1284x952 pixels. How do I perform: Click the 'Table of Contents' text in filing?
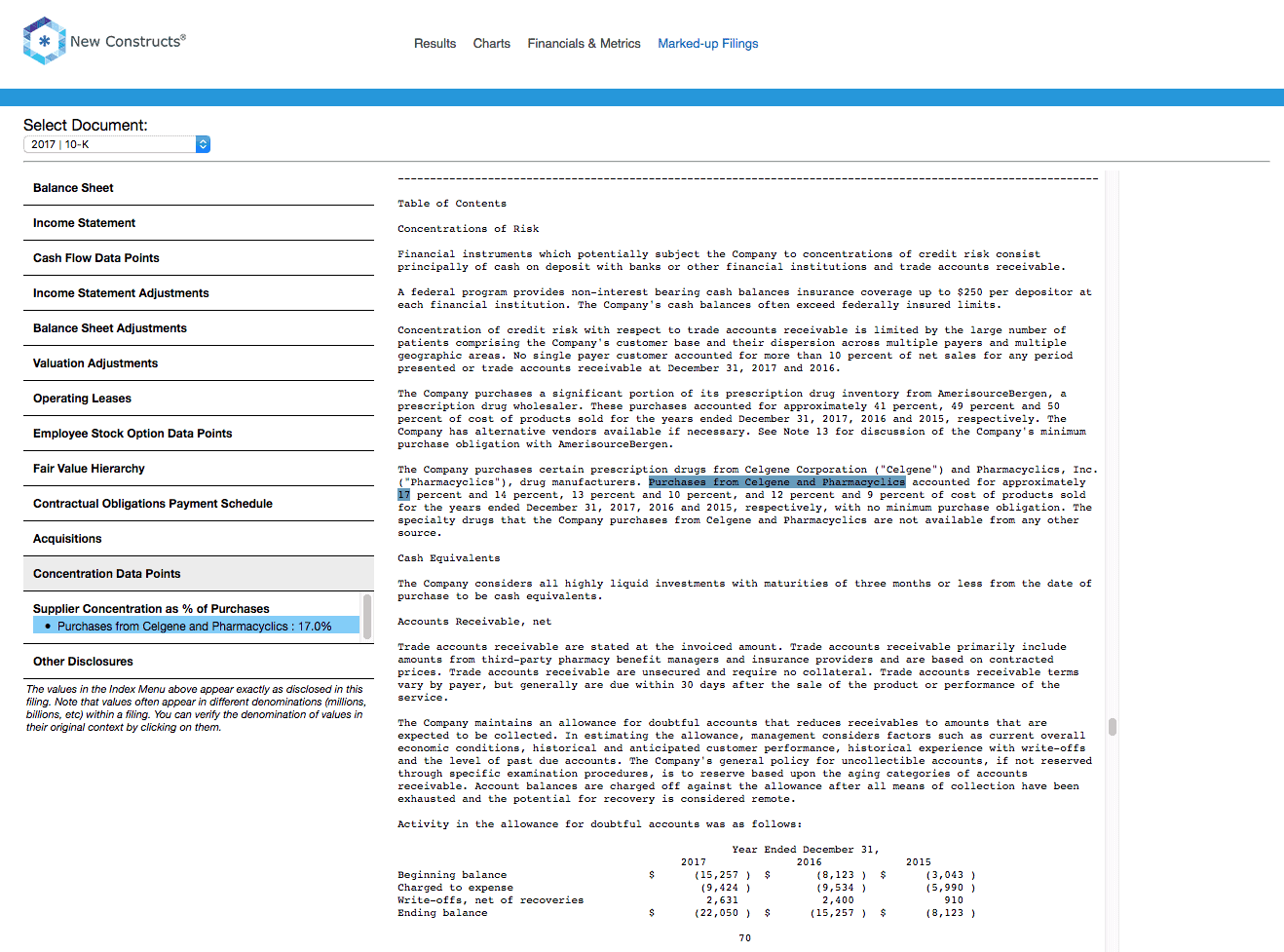(x=452, y=204)
